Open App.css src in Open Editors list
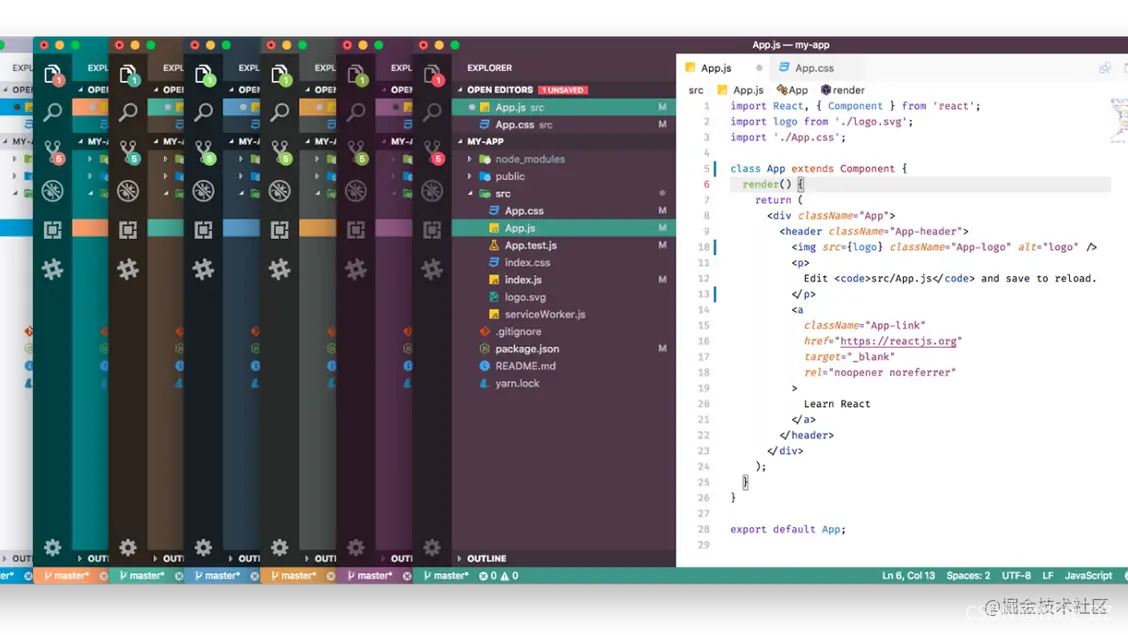This screenshot has height=635, width=1128. [563, 124]
